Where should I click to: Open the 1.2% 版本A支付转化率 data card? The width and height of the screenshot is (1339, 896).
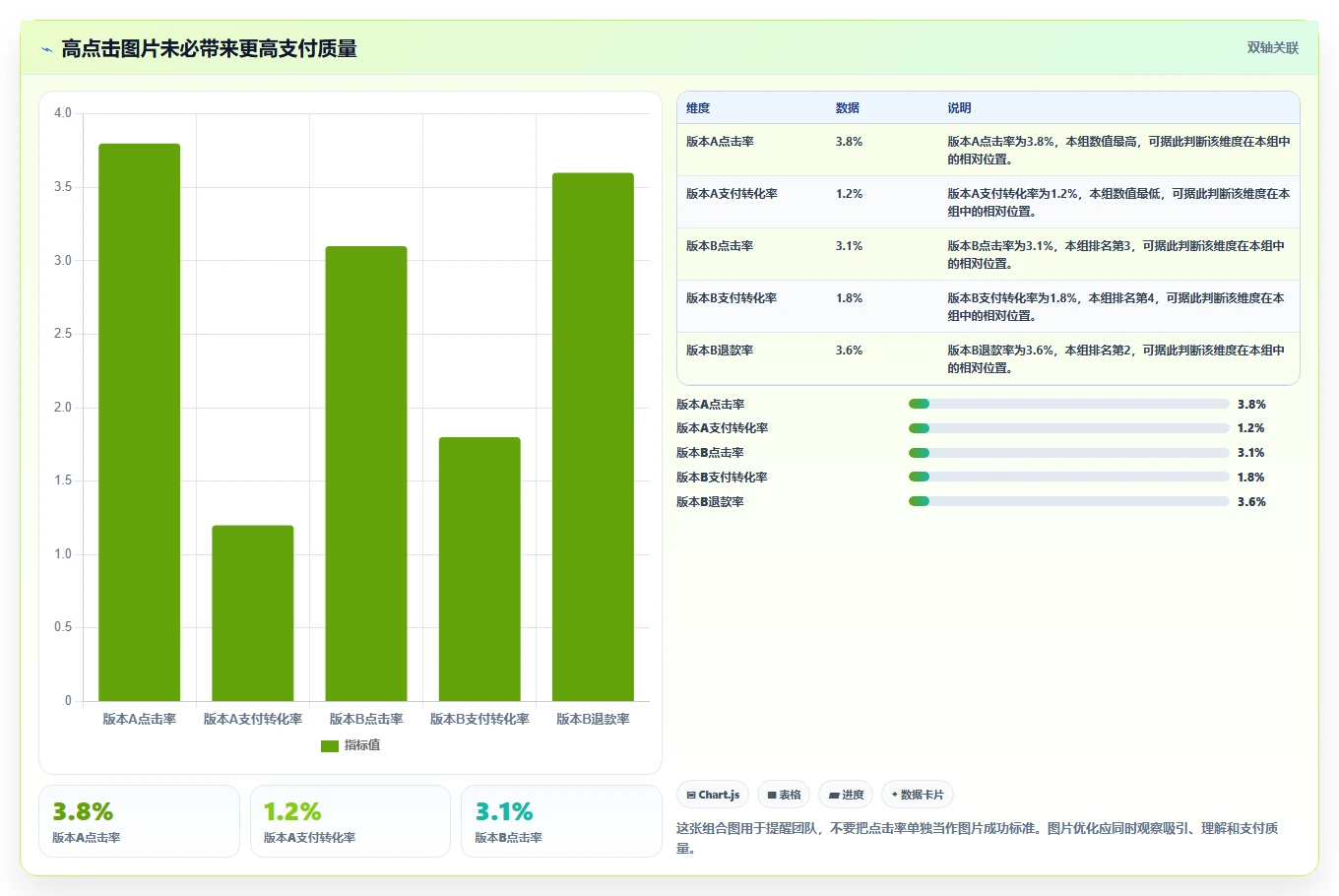(x=351, y=821)
